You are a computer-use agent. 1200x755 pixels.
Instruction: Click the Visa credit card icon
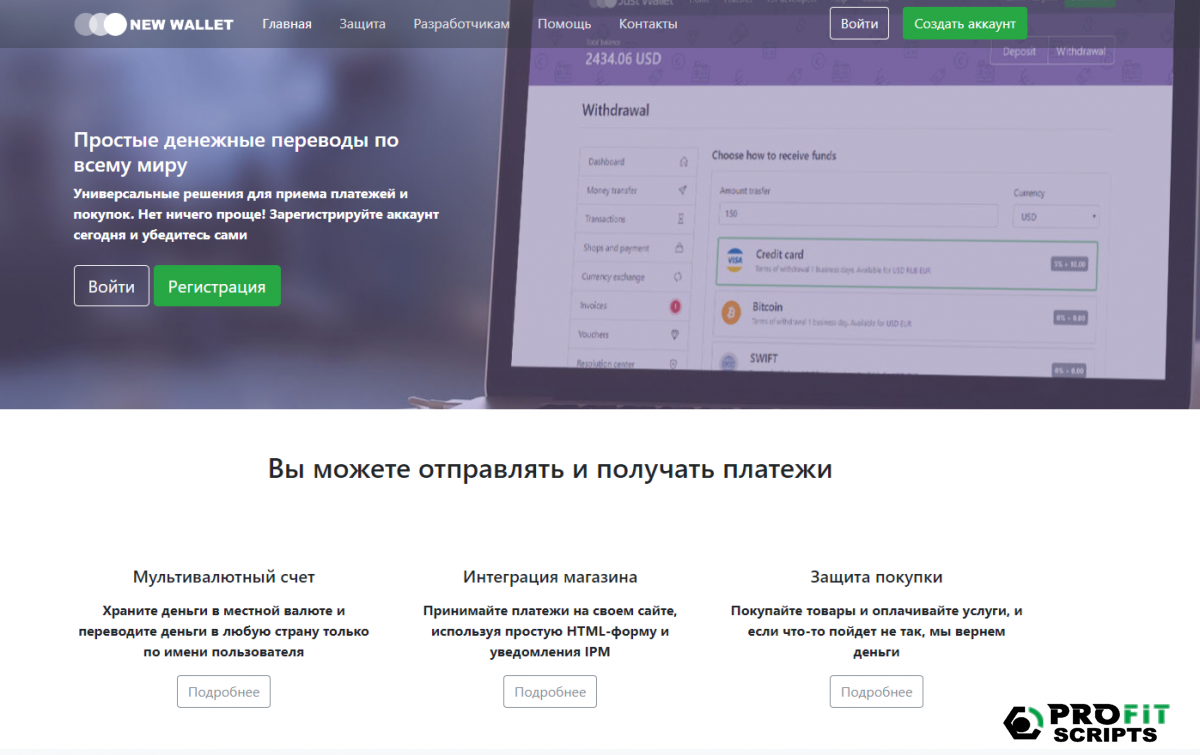[735, 260]
